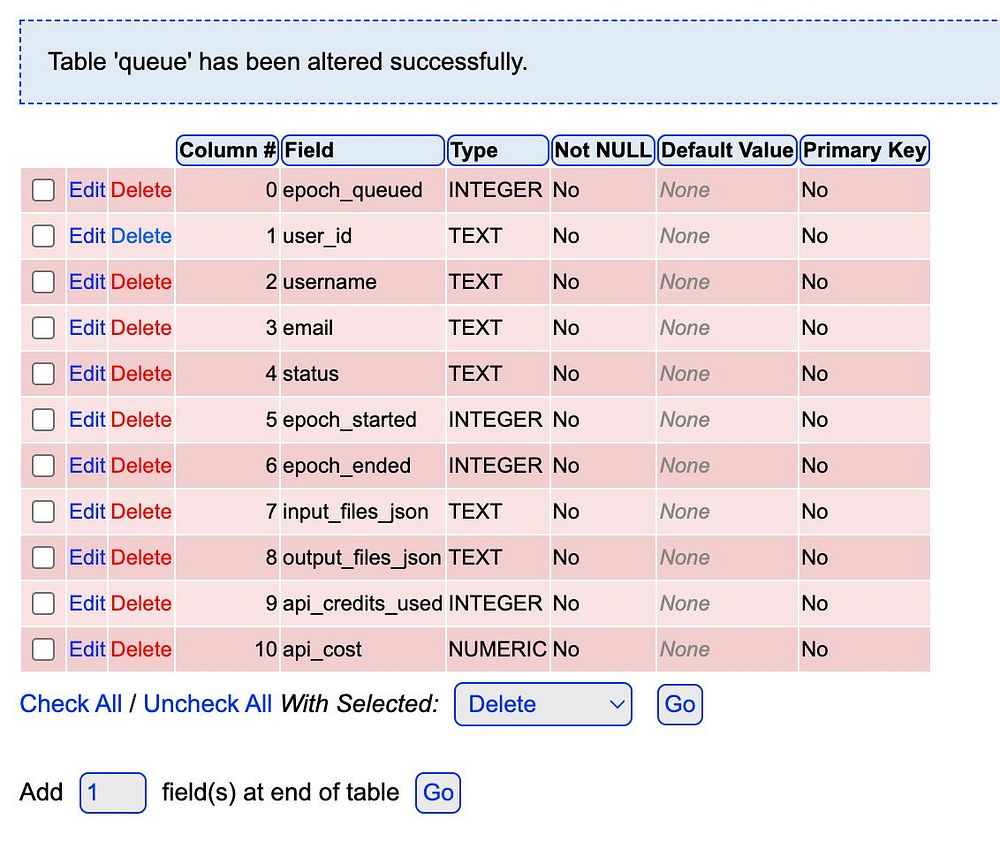Click the Primary Key column header
The image size is (1000, 843).
pyautogui.click(x=864, y=150)
